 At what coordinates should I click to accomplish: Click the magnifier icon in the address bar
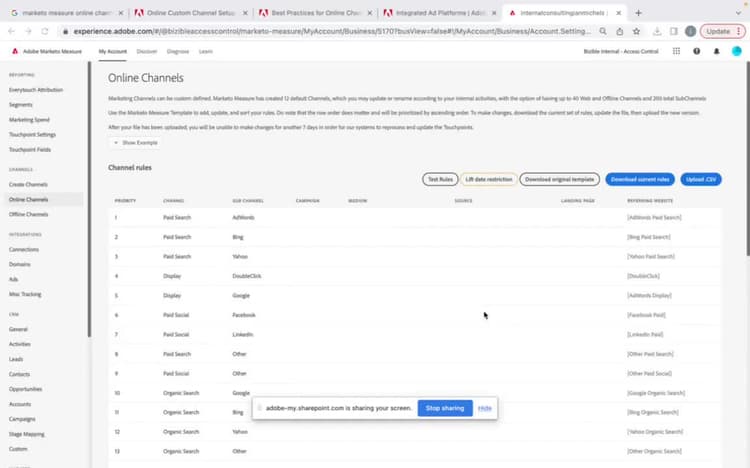click(603, 31)
